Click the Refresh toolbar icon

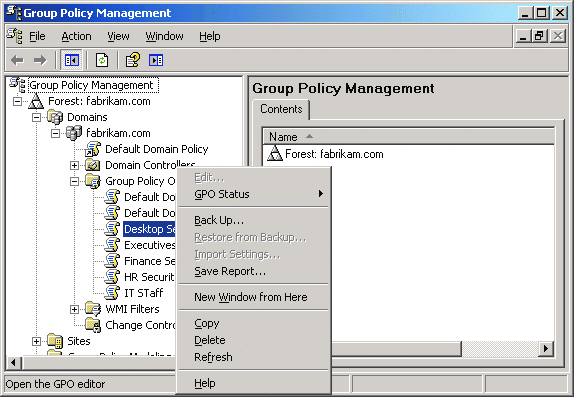click(x=102, y=60)
